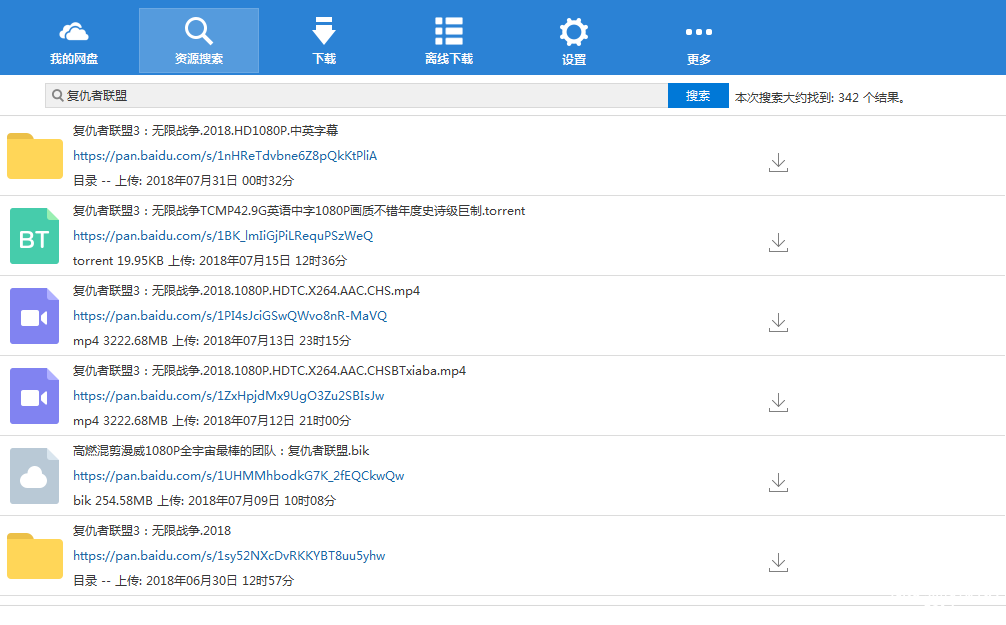Screen dimensions: 1006x625
Task: Click the grey cloud bik file icon
Action: [35, 476]
